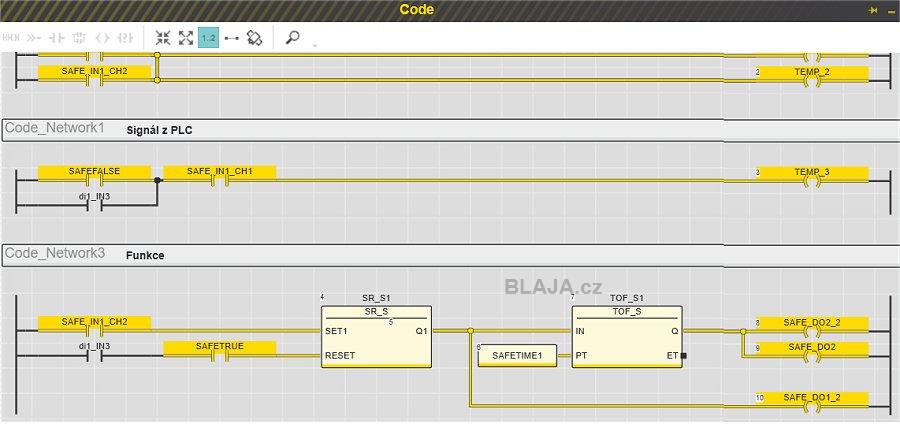
Task: Select the TEMP_3 coil
Action: click(812, 176)
